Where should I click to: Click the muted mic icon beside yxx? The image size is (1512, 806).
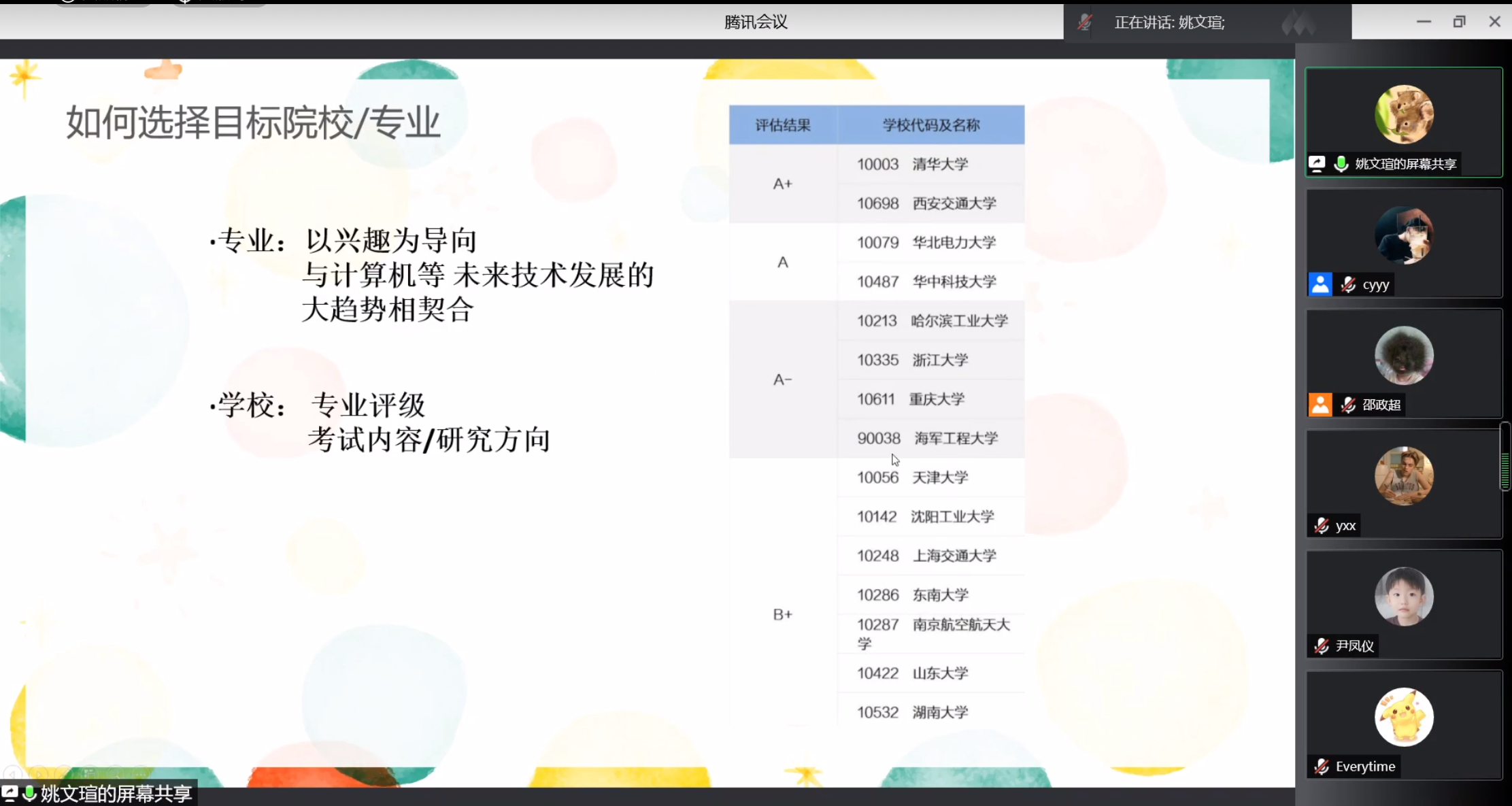coord(1322,525)
